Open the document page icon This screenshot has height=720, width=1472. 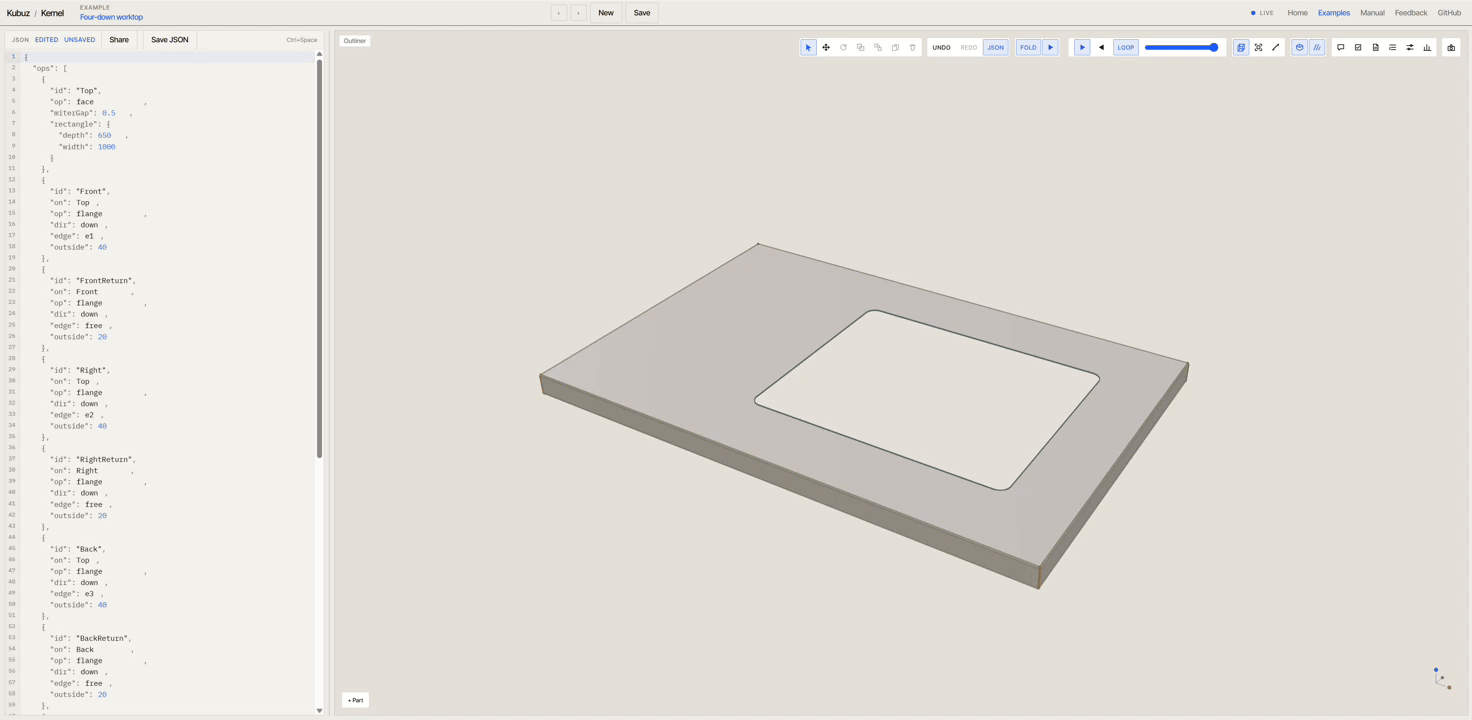pyautogui.click(x=1375, y=47)
